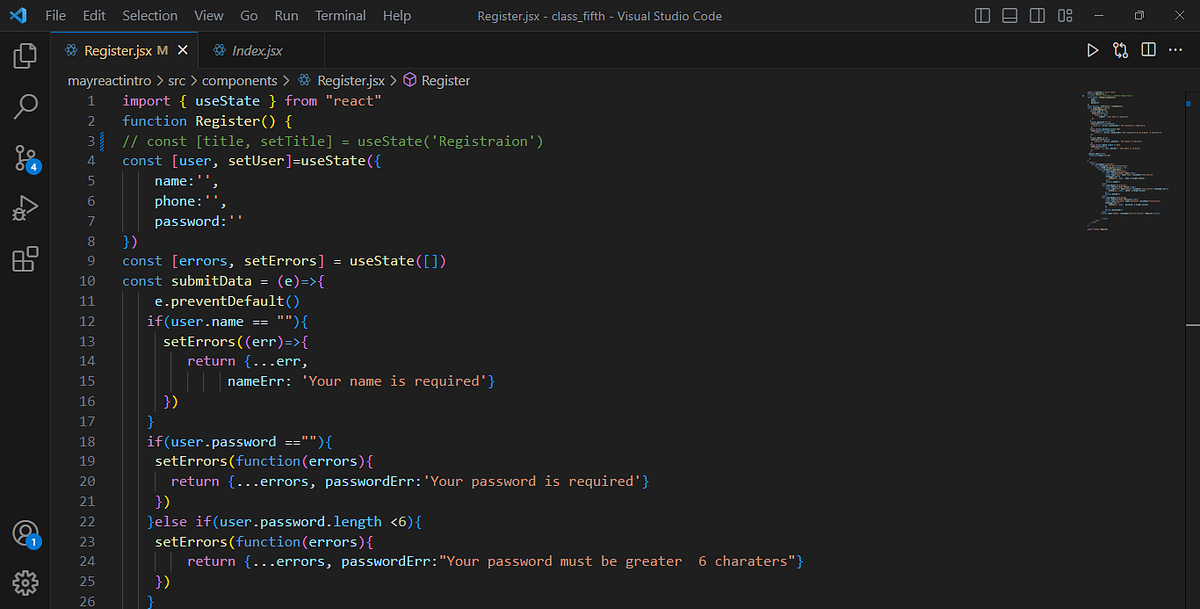Viewport: 1200px width, 609px height.
Task: Toggle the Secondary Side Bar
Action: pos(1037,15)
